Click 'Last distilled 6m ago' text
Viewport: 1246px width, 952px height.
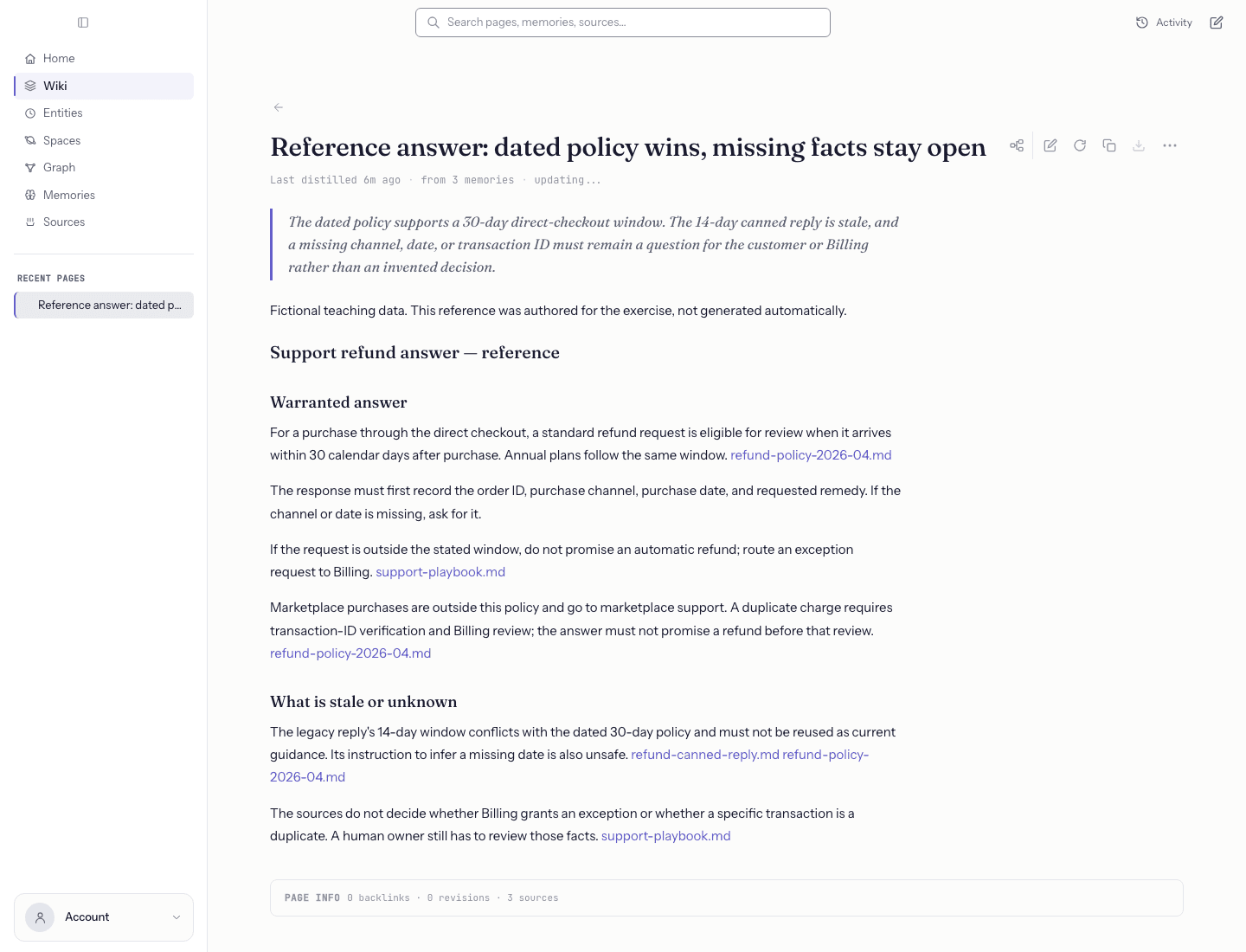click(335, 180)
